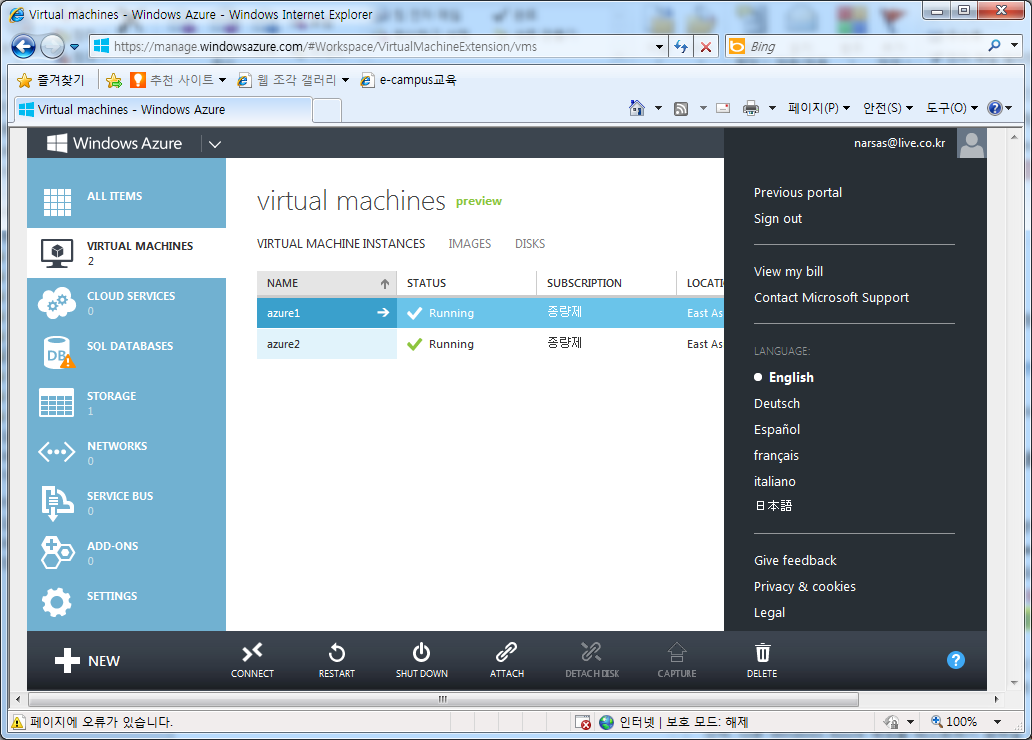Click the horizontal scrollbar thumb

point(443,699)
